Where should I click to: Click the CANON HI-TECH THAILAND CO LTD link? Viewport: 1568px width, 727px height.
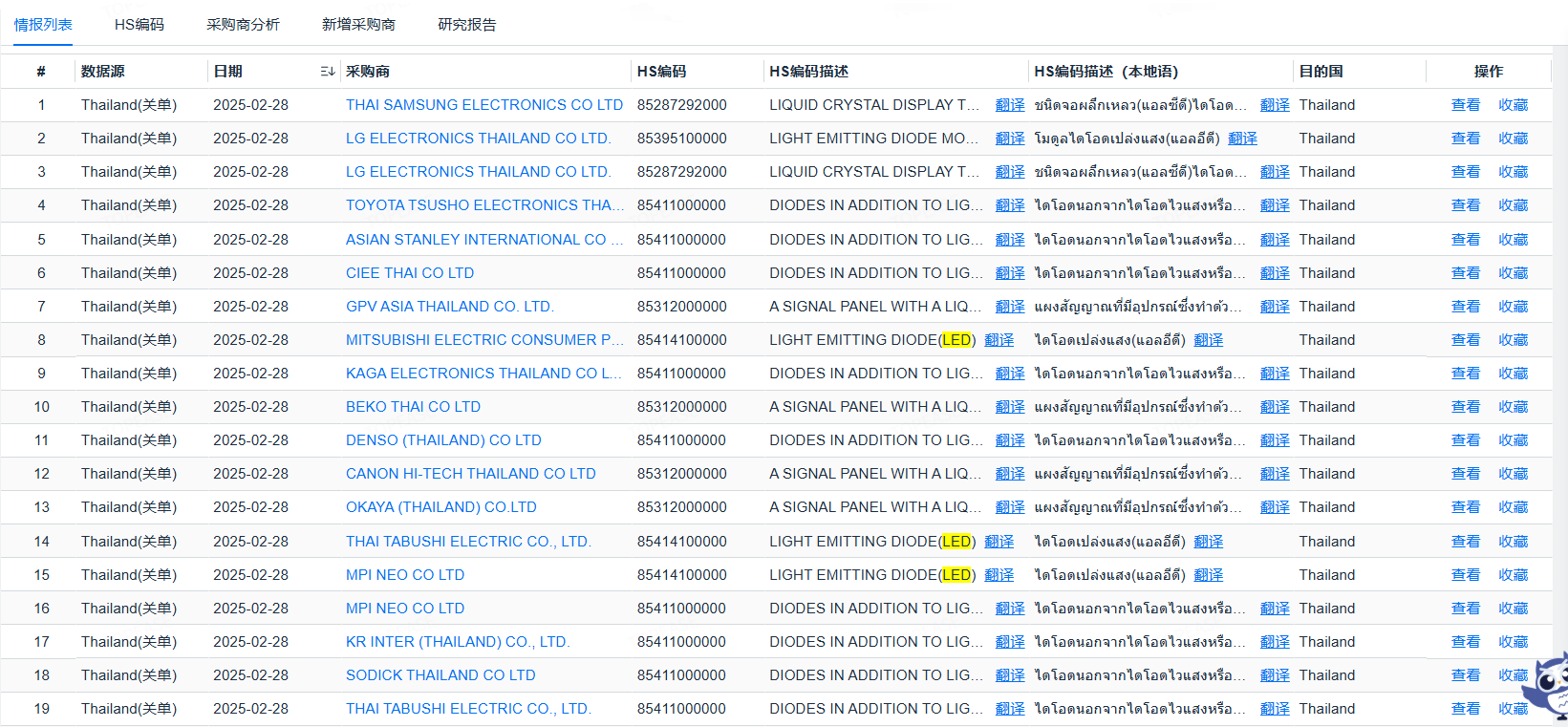point(470,474)
